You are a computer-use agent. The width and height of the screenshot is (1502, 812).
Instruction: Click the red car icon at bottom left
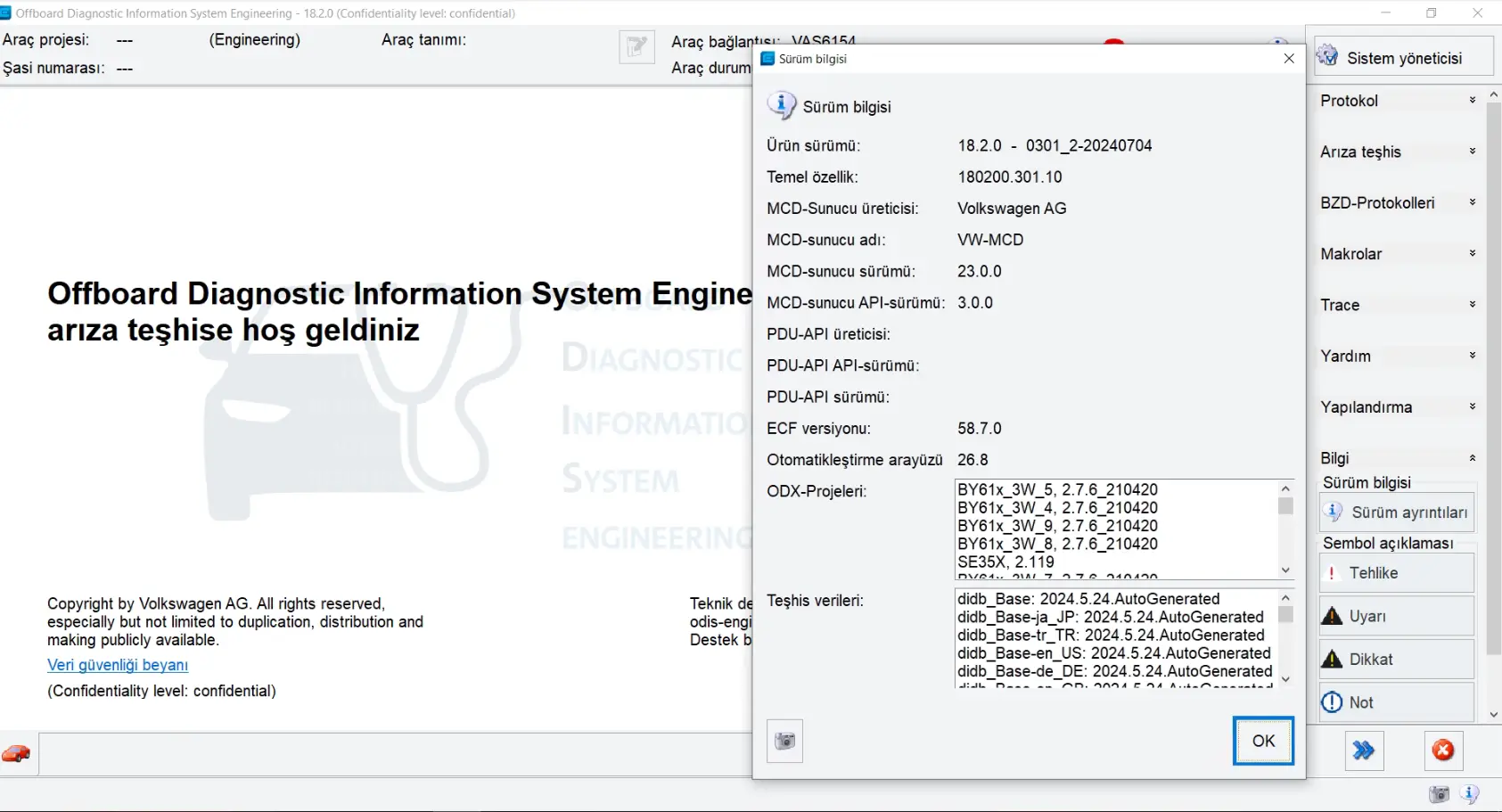(x=16, y=754)
